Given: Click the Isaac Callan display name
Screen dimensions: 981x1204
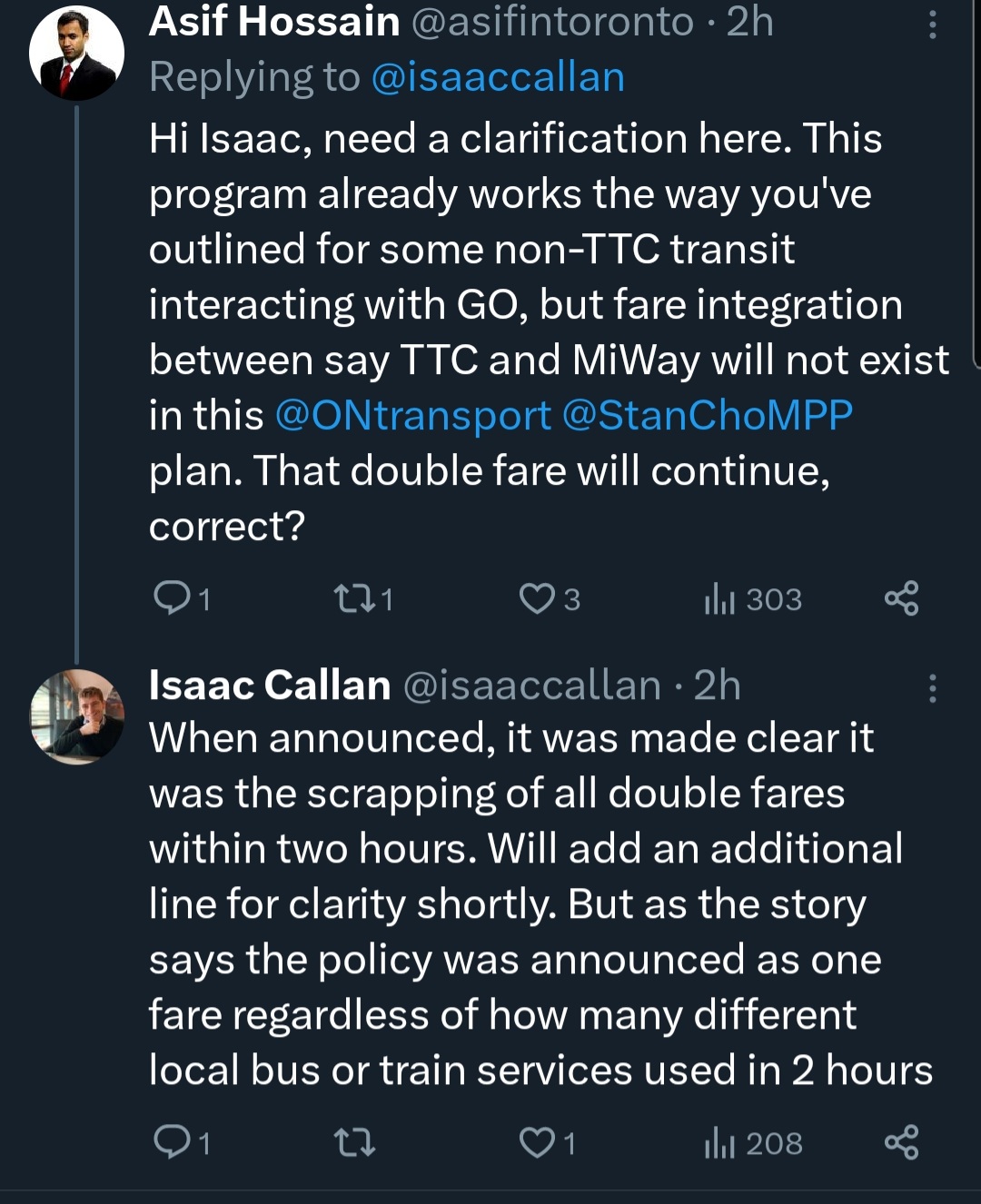Looking at the screenshot, I should pos(270,686).
